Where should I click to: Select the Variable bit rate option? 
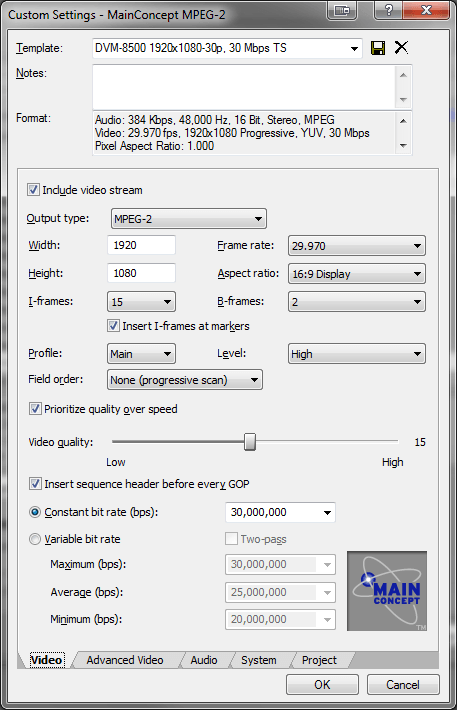coord(35,539)
